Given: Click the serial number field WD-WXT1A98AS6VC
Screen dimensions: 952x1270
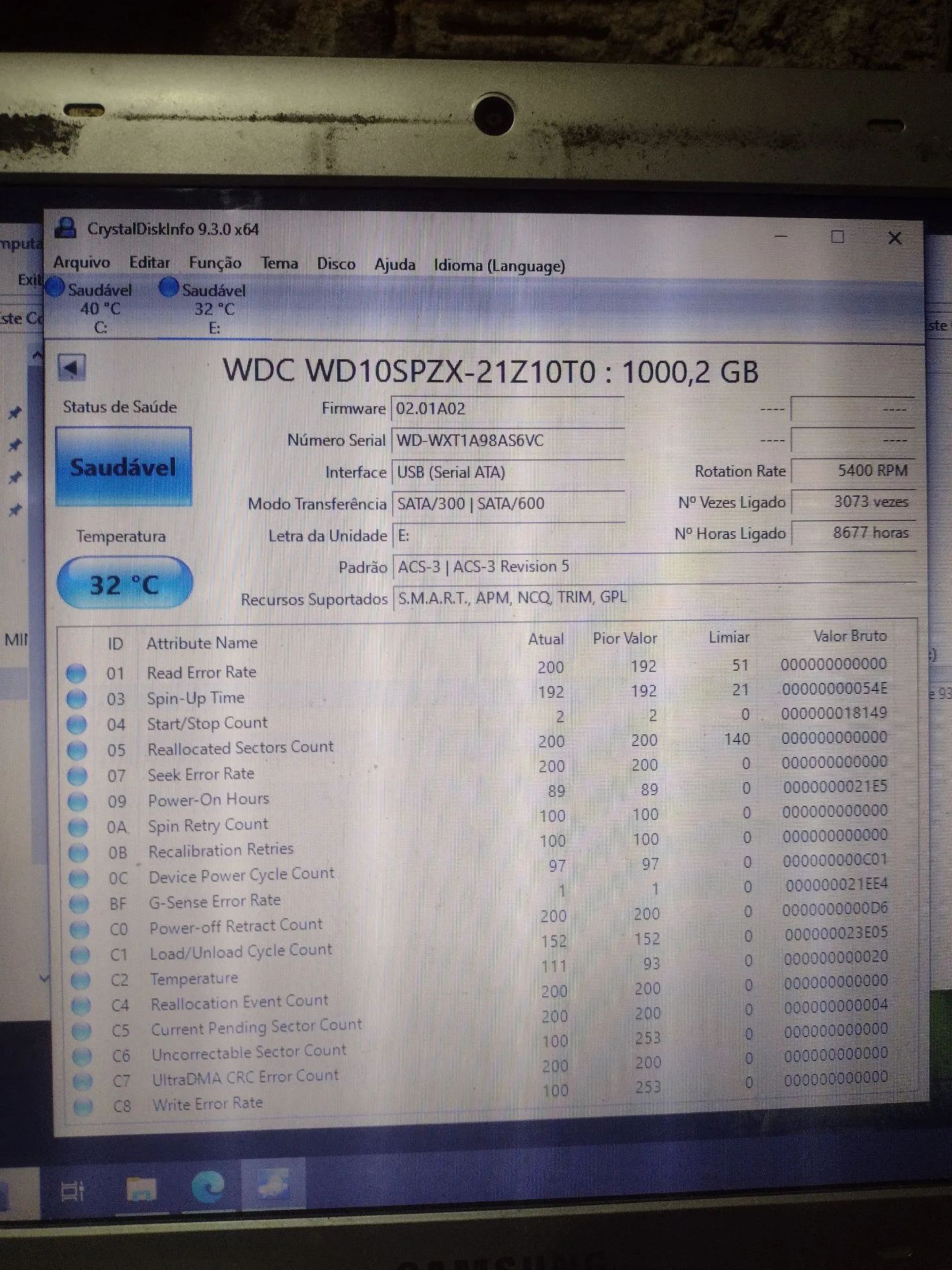Looking at the screenshot, I should [508, 441].
